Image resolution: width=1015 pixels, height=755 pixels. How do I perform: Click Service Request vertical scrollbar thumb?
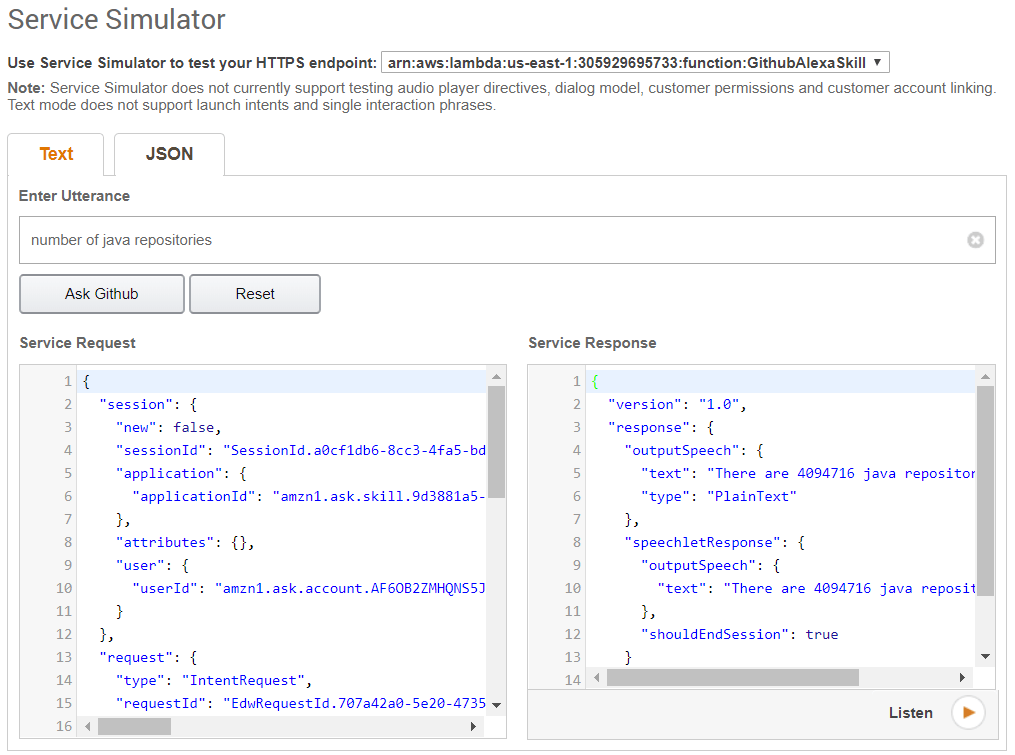click(x=496, y=442)
